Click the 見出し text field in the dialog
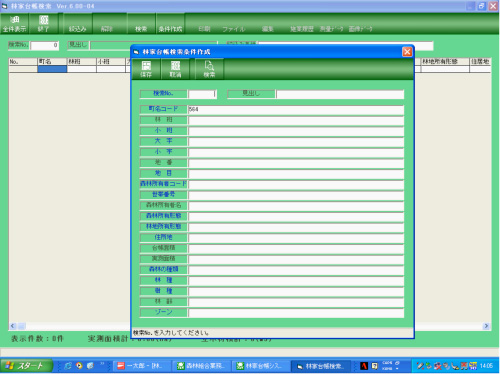 340,94
